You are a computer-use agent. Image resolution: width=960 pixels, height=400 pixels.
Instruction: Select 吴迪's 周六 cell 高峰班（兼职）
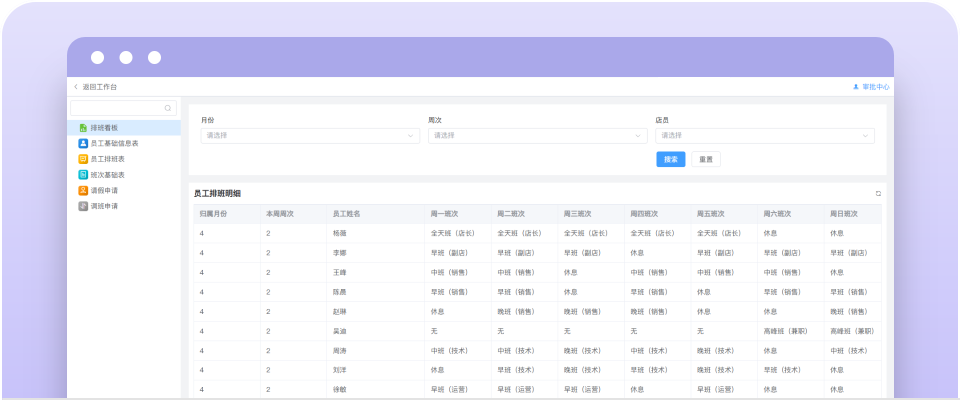(x=786, y=331)
